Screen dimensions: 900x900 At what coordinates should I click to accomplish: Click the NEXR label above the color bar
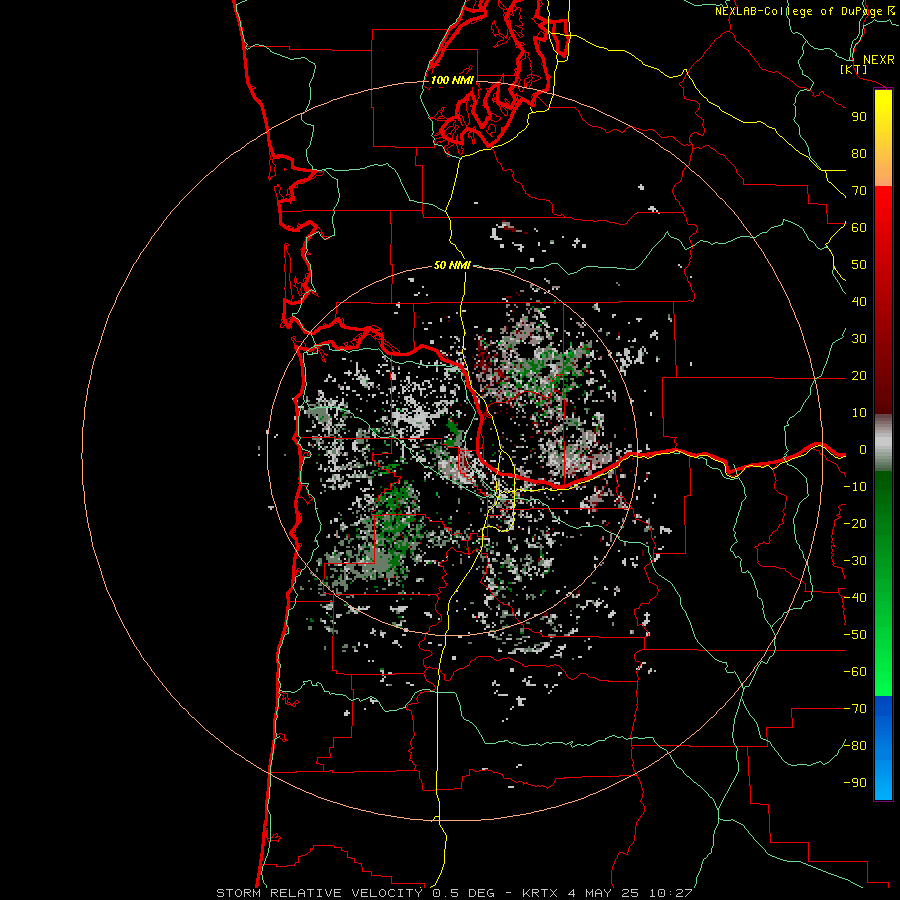[x=879, y=60]
